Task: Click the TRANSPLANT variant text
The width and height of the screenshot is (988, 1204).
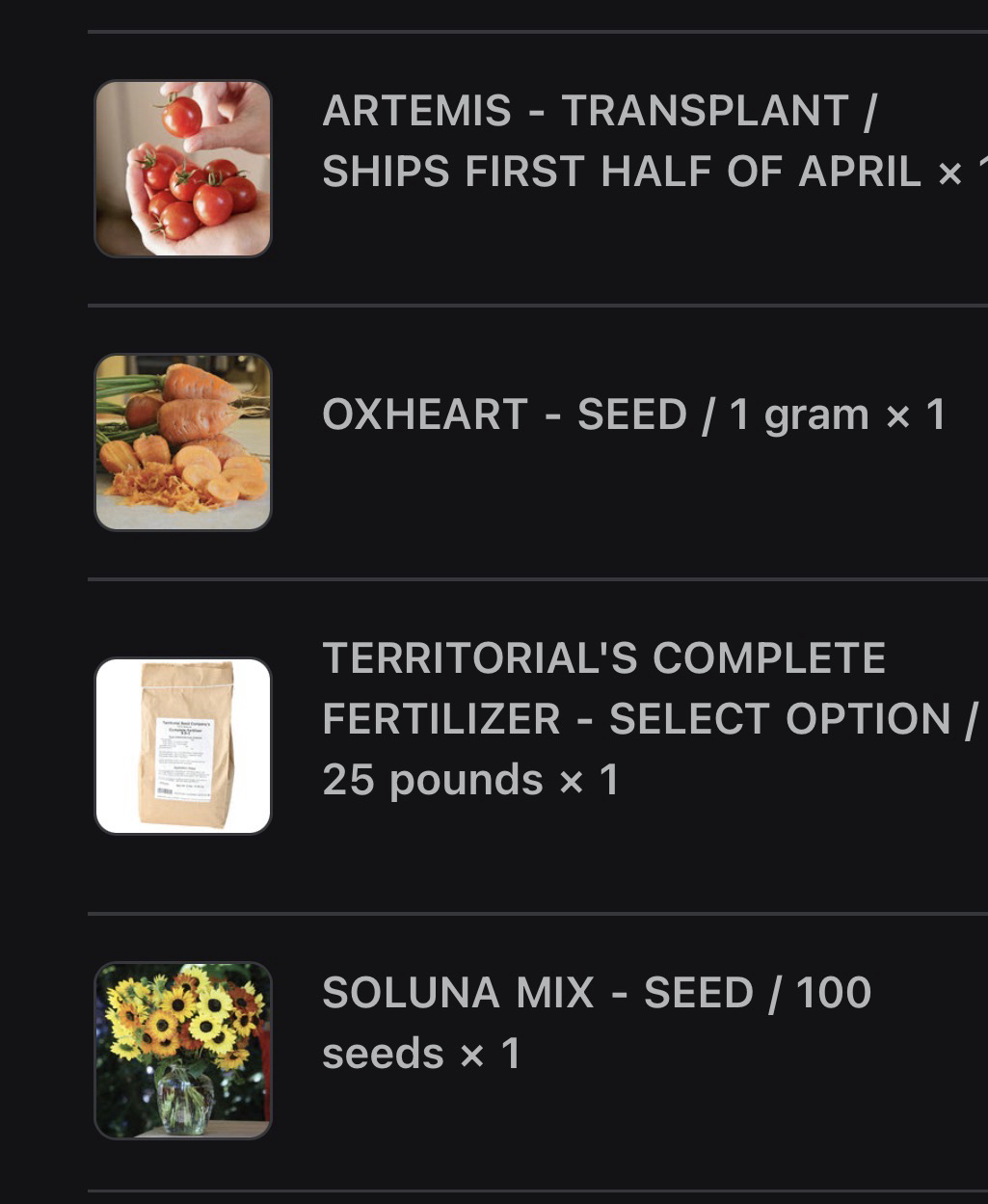Action: 706,111
